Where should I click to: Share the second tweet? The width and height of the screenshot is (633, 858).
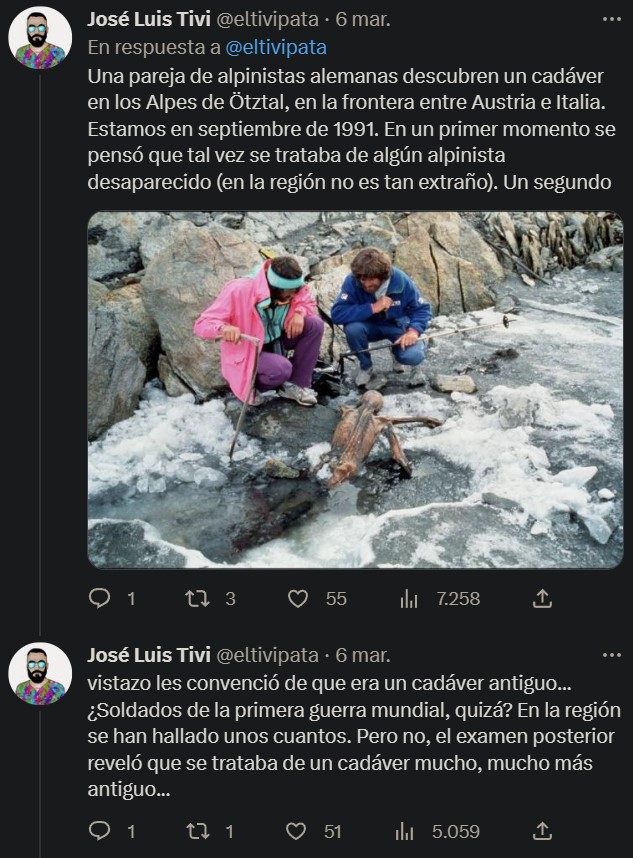coord(543,829)
